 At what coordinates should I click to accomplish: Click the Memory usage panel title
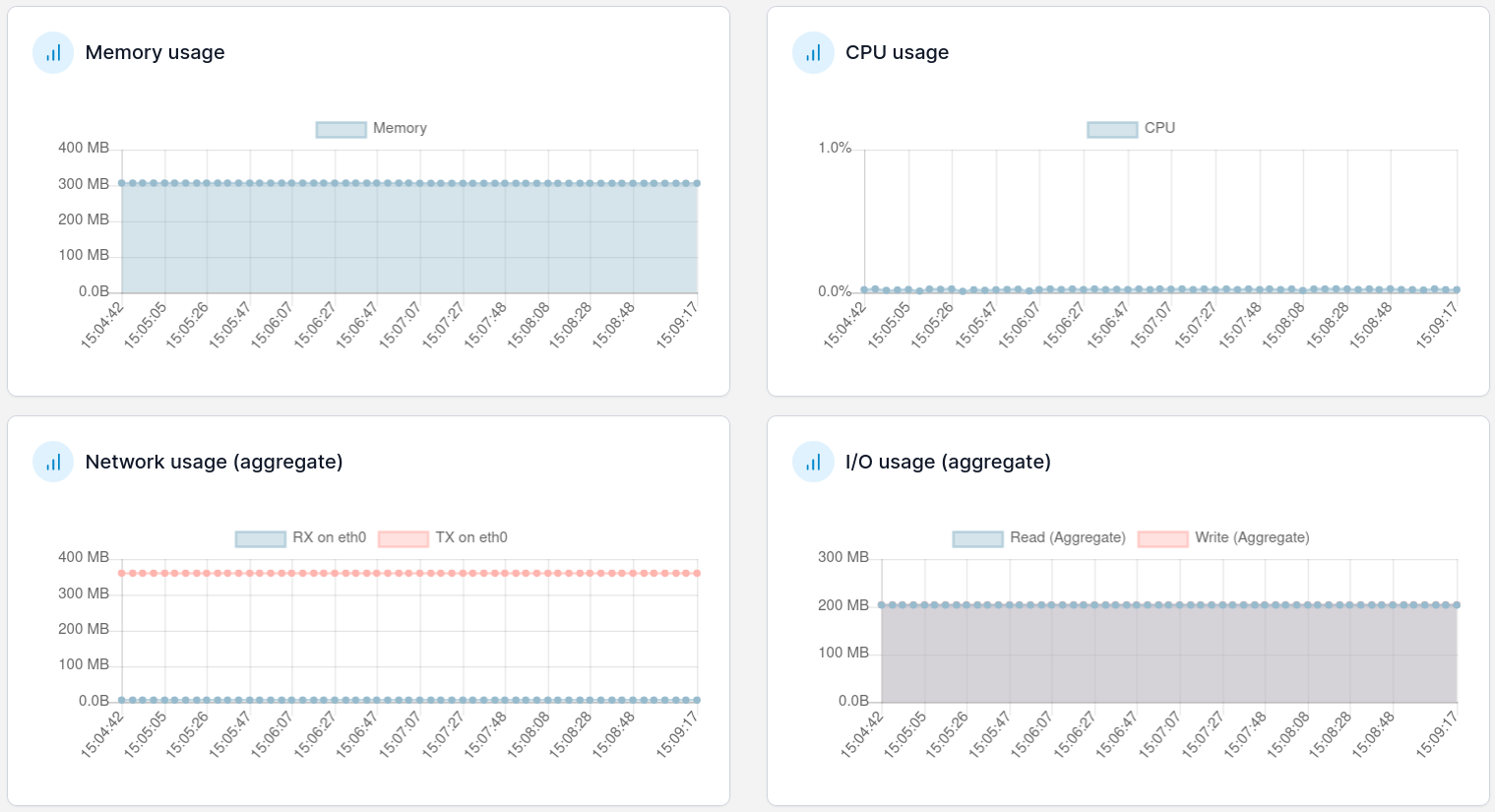coord(155,52)
